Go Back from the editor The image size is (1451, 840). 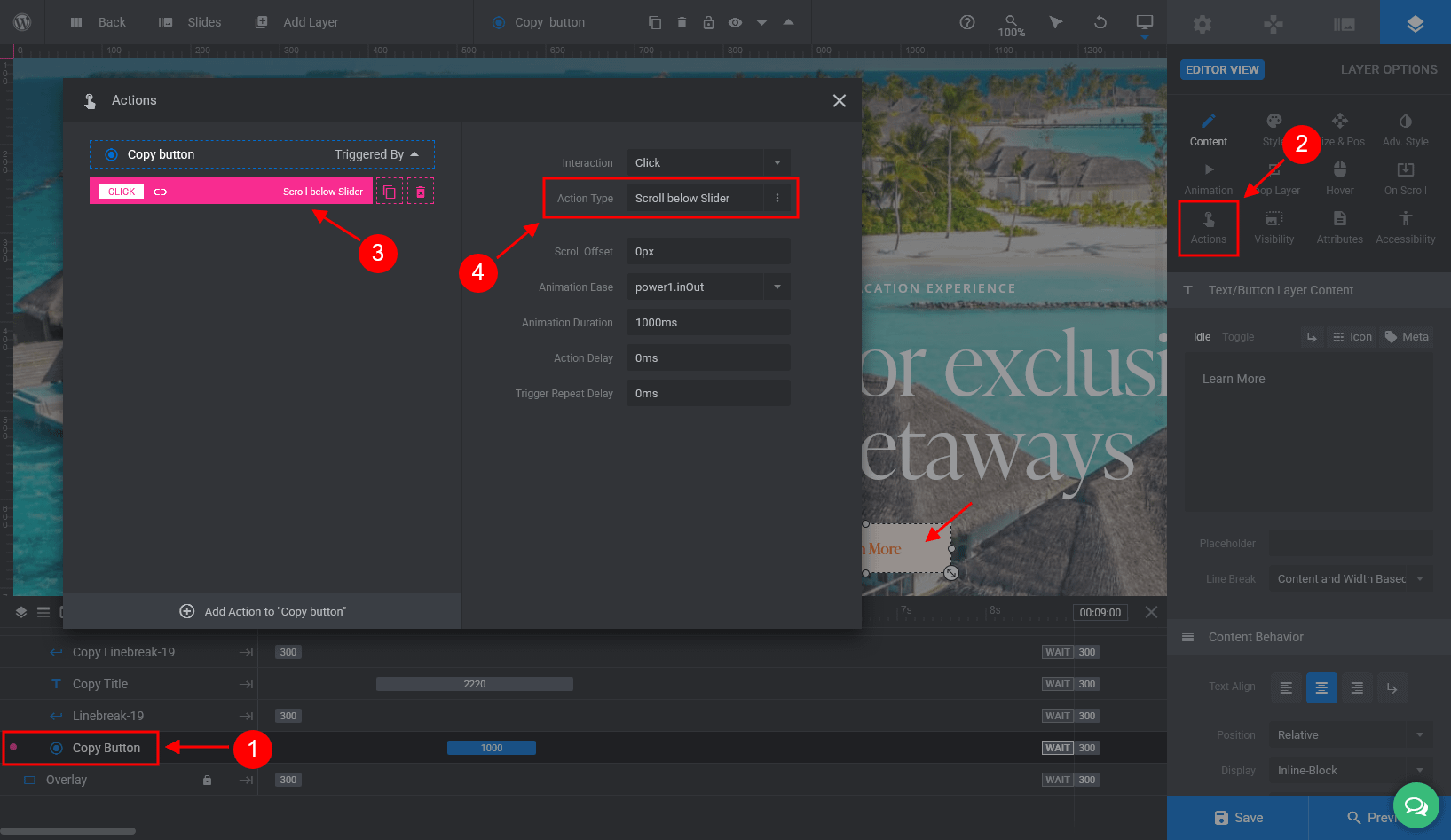[99, 22]
